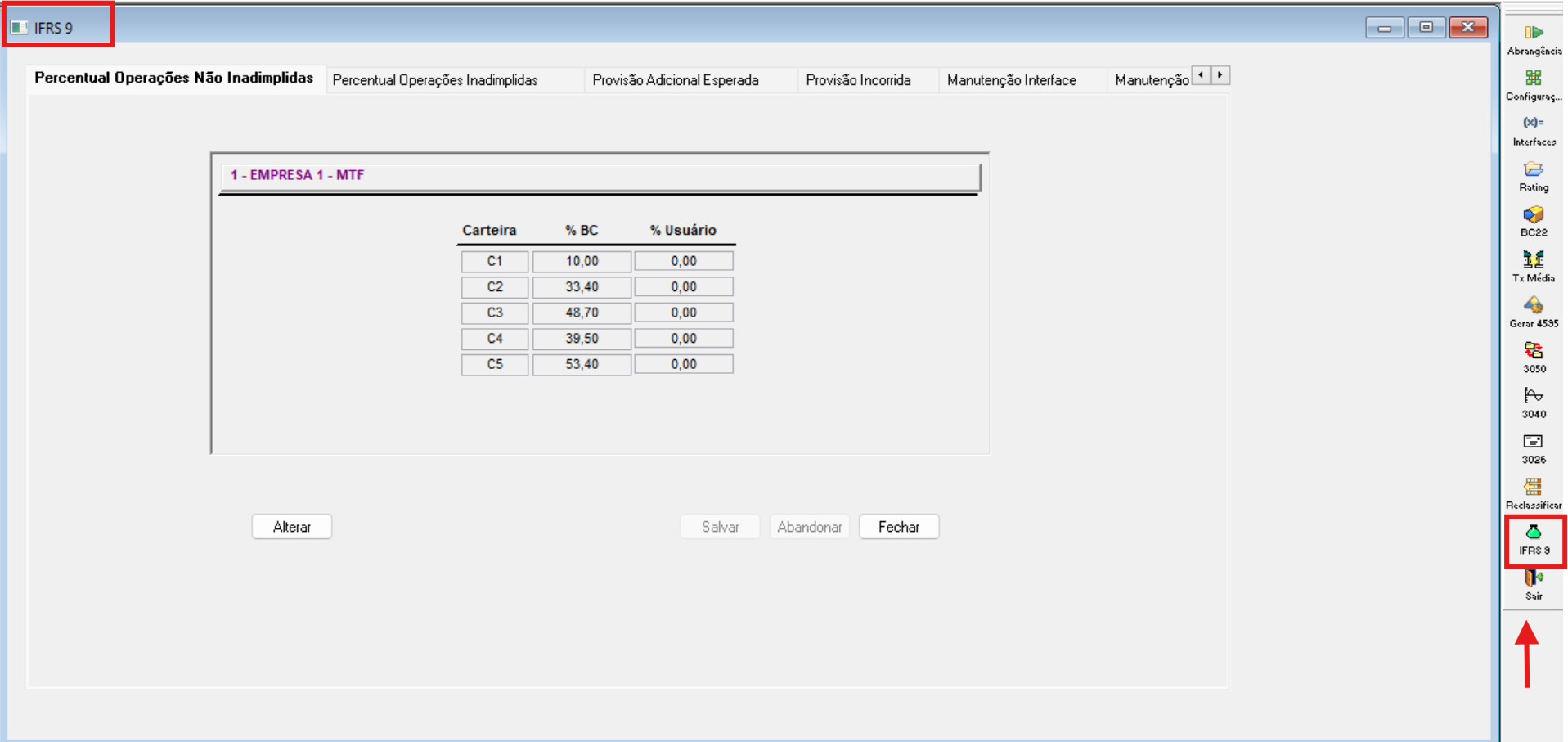Launch the BC22 module icon
Screen dimensions: 1568x742
coord(1534,222)
